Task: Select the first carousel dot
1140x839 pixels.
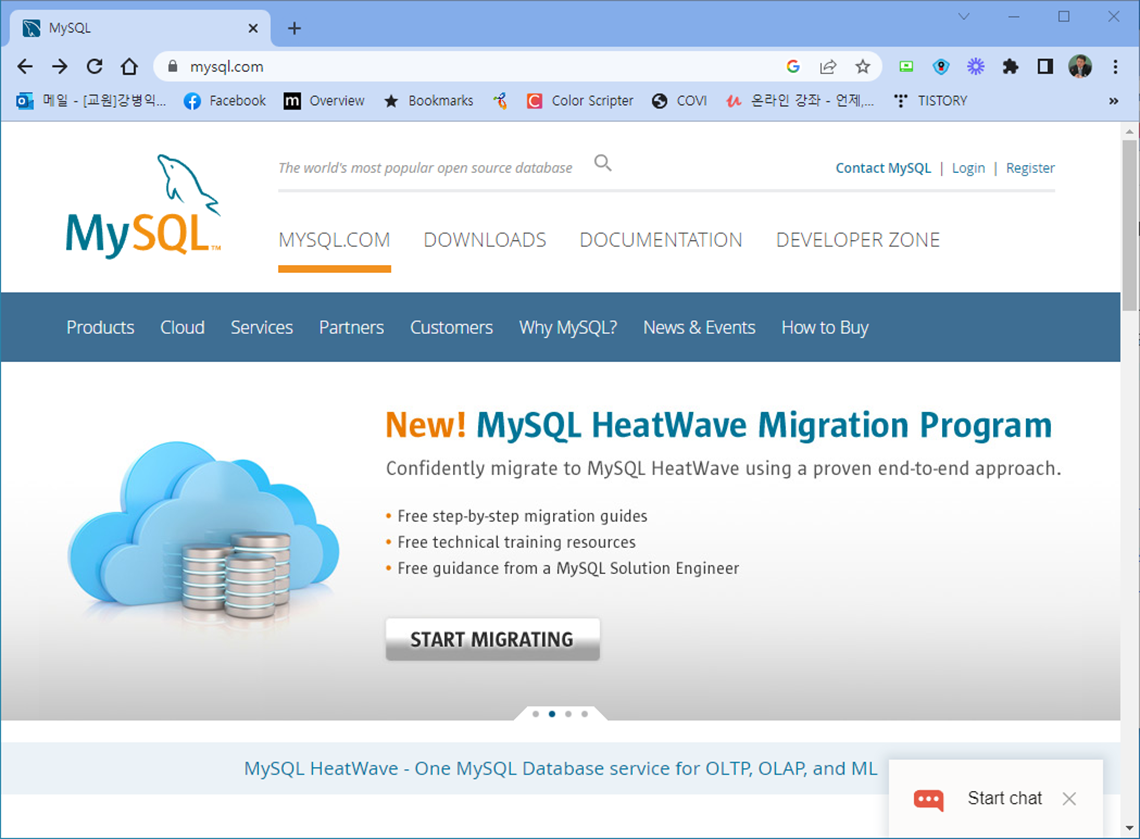Action: pos(536,714)
